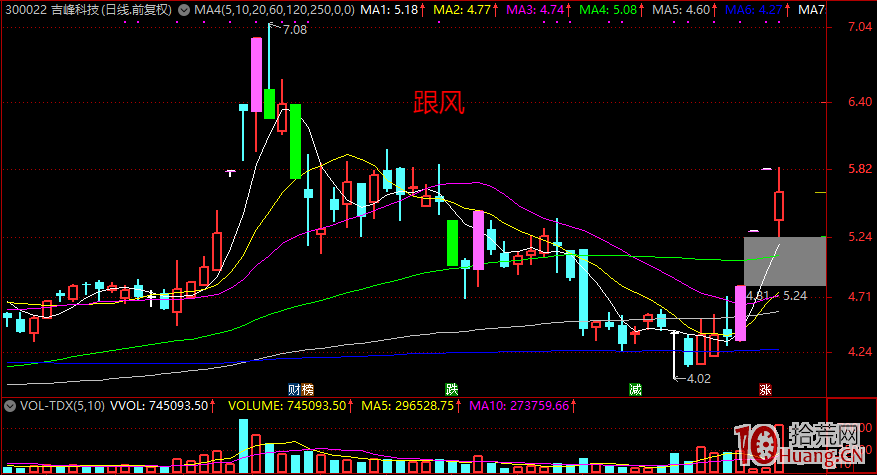Open the 榜 event marker
This screenshot has height=475, width=877.
click(x=307, y=389)
